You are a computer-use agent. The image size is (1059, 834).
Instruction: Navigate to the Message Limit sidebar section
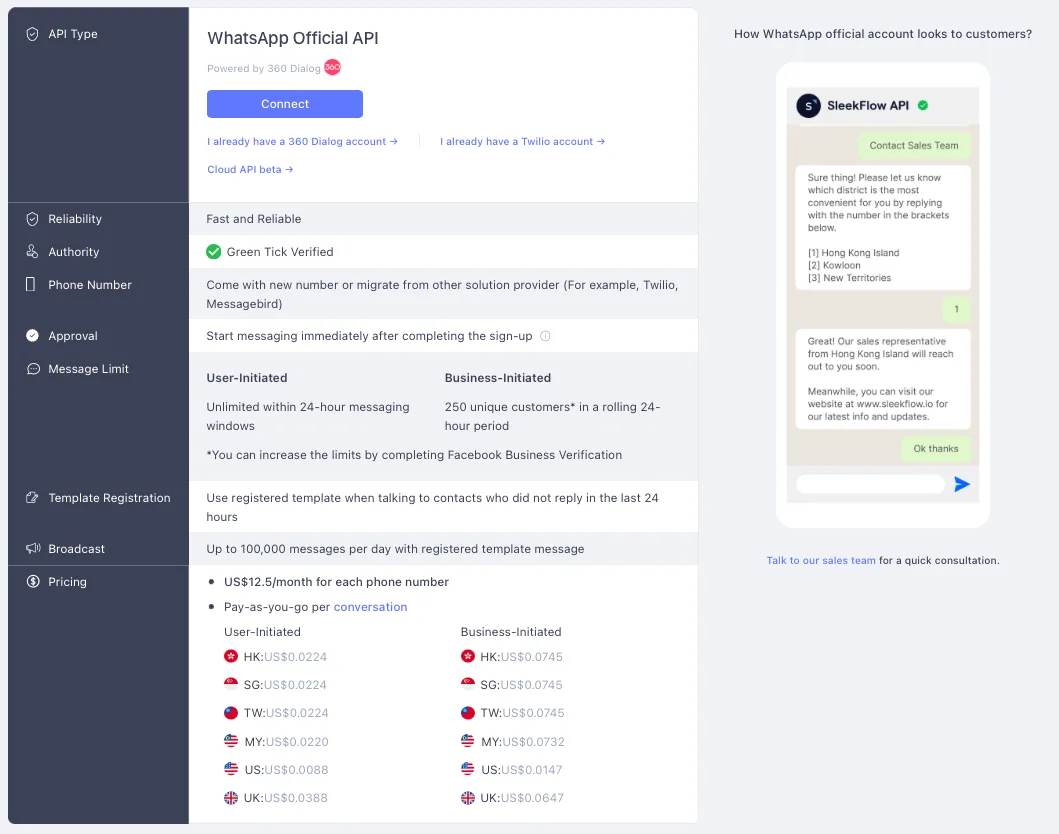click(85, 369)
